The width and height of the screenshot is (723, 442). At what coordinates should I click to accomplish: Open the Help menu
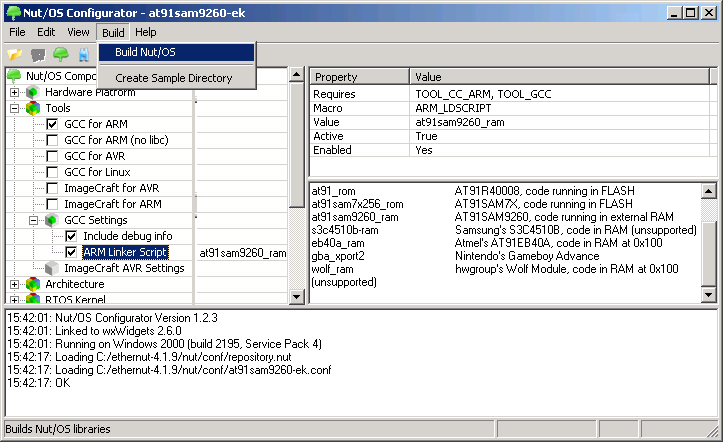click(146, 32)
